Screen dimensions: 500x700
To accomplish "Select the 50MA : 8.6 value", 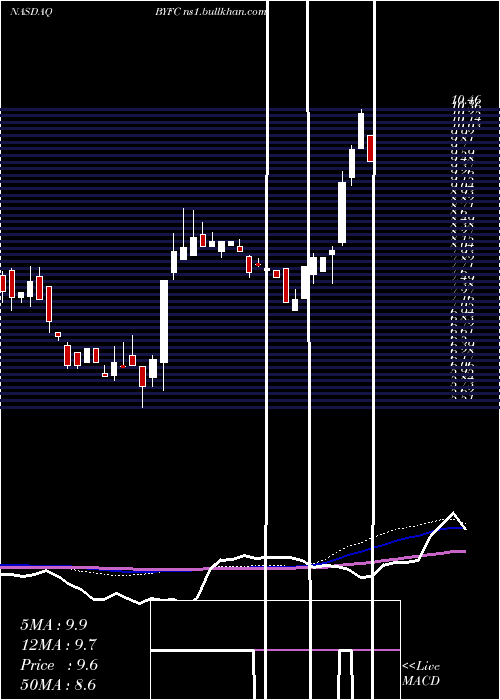I will 58,685.
